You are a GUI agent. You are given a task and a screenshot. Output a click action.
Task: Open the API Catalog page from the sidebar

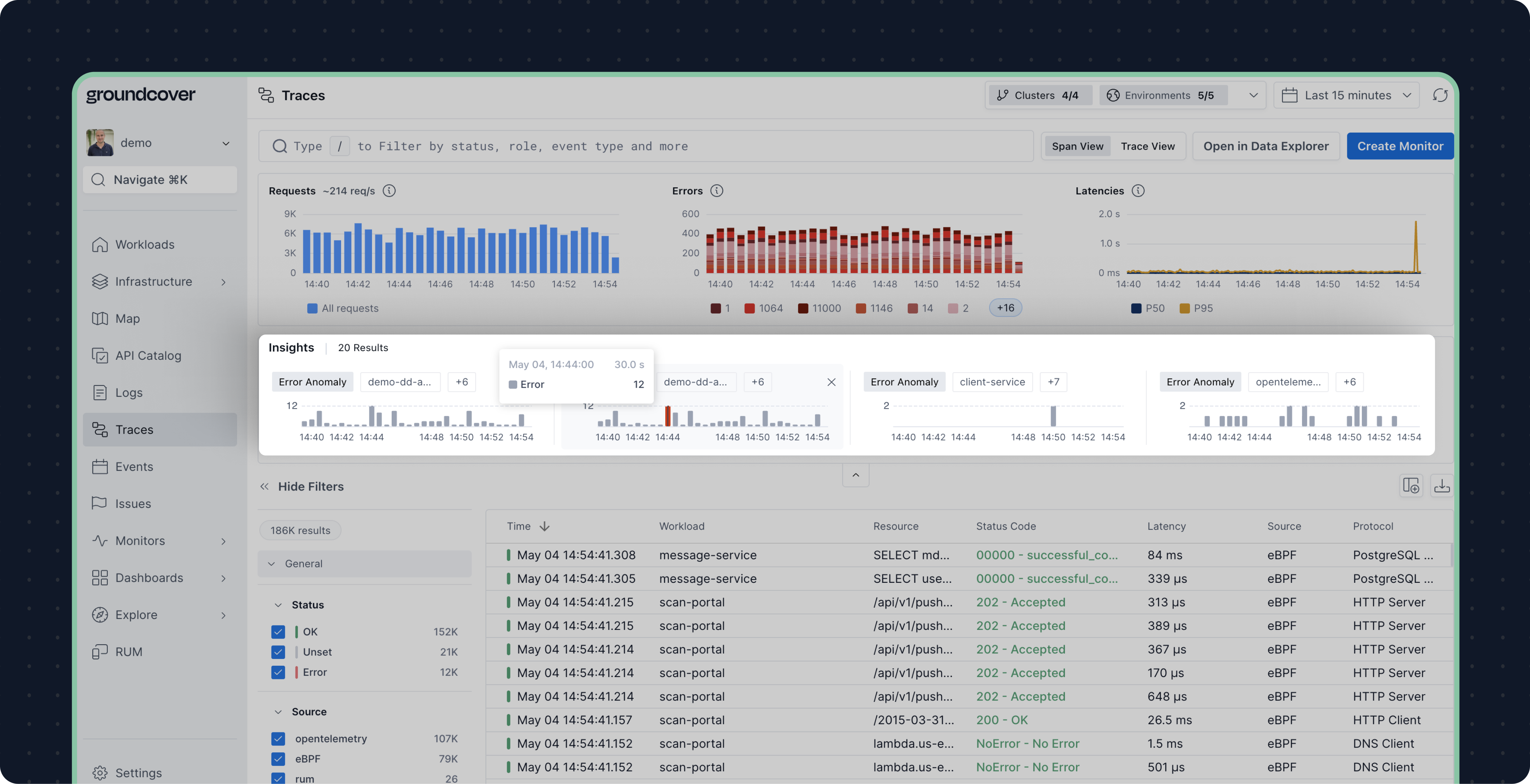point(148,356)
